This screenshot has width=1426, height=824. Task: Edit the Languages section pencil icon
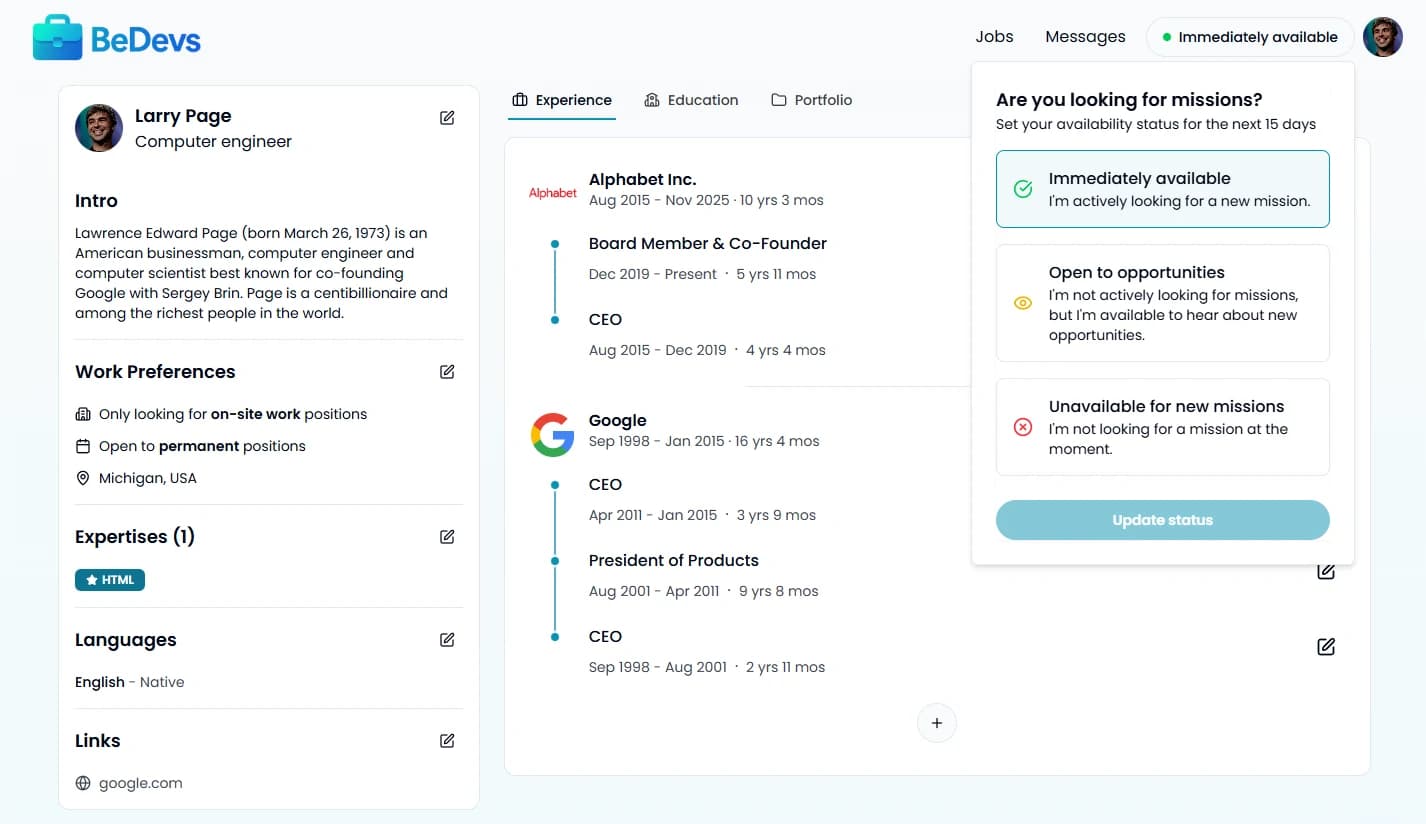point(447,639)
